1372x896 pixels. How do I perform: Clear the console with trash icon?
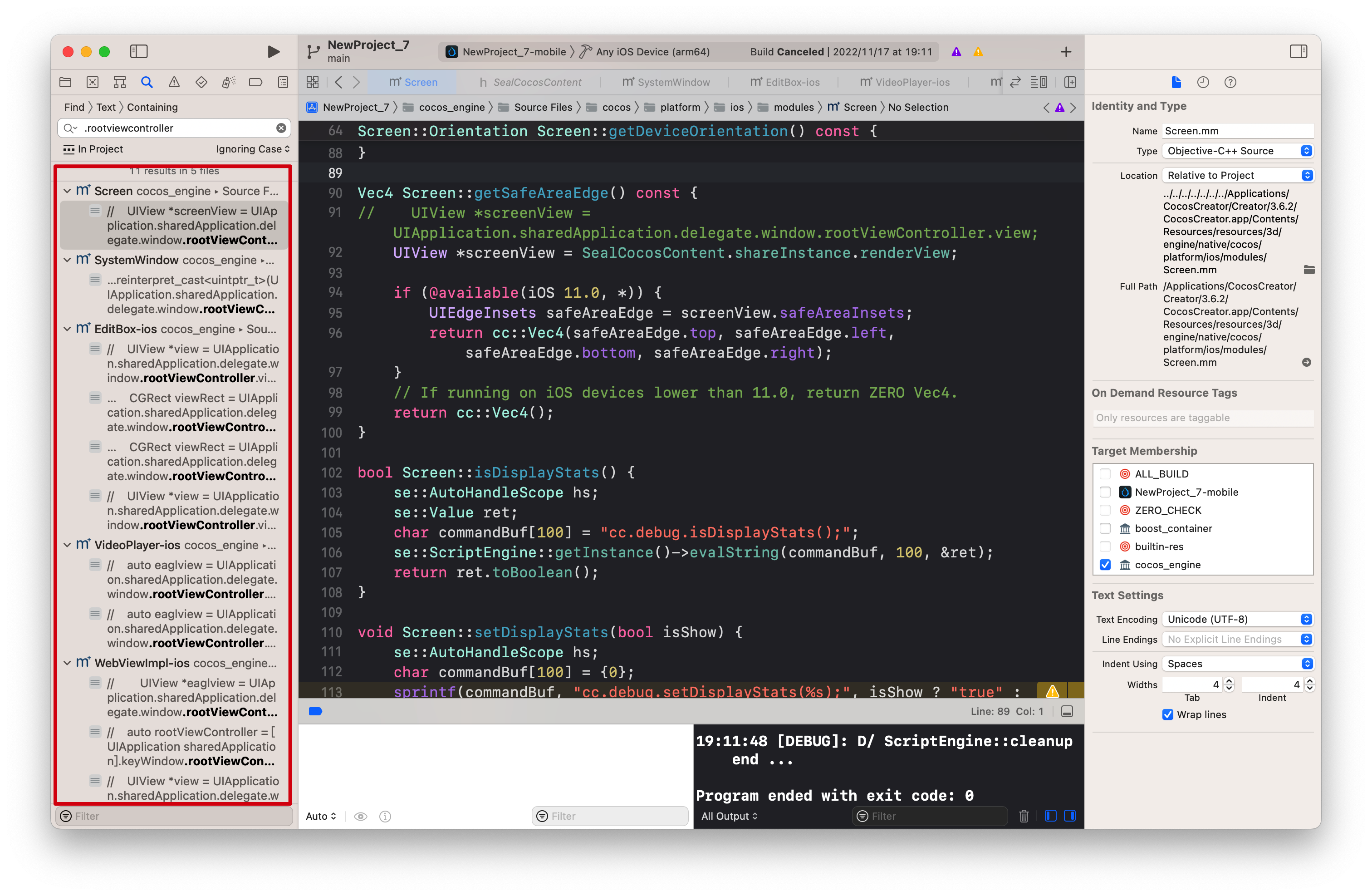1024,816
